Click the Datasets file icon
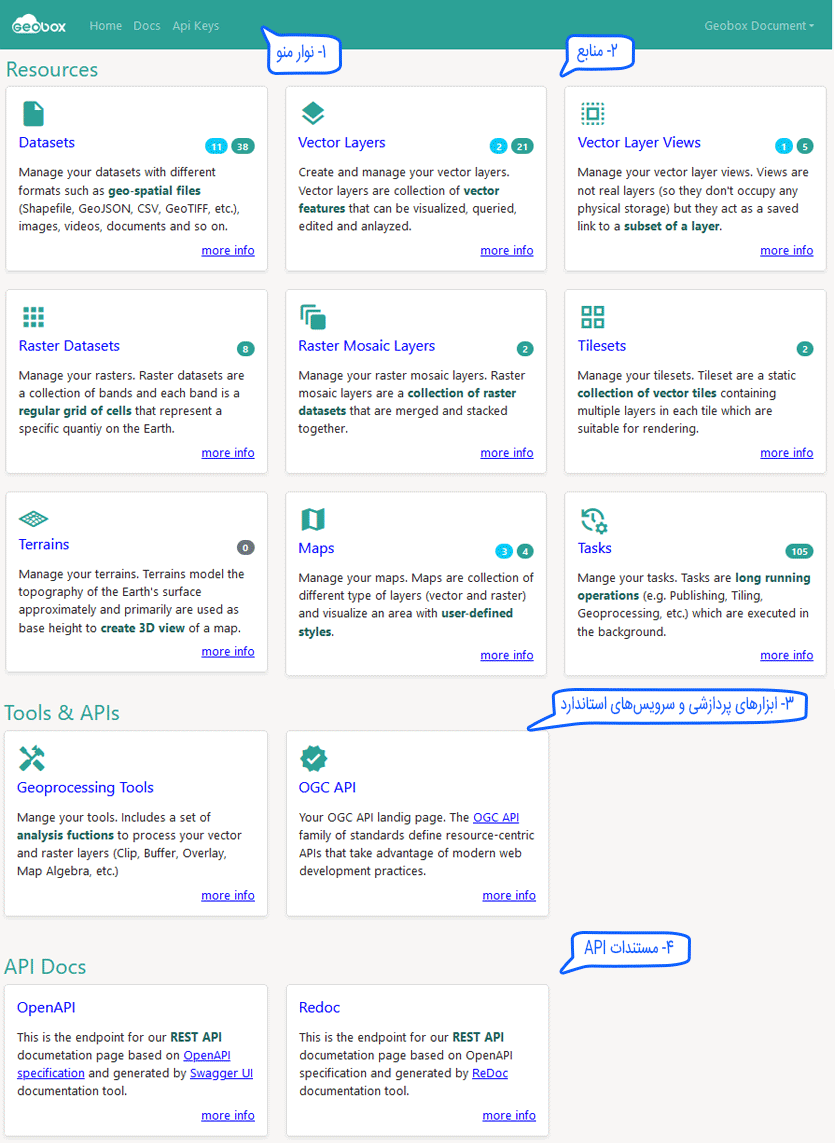The image size is (835, 1143). pos(33,113)
